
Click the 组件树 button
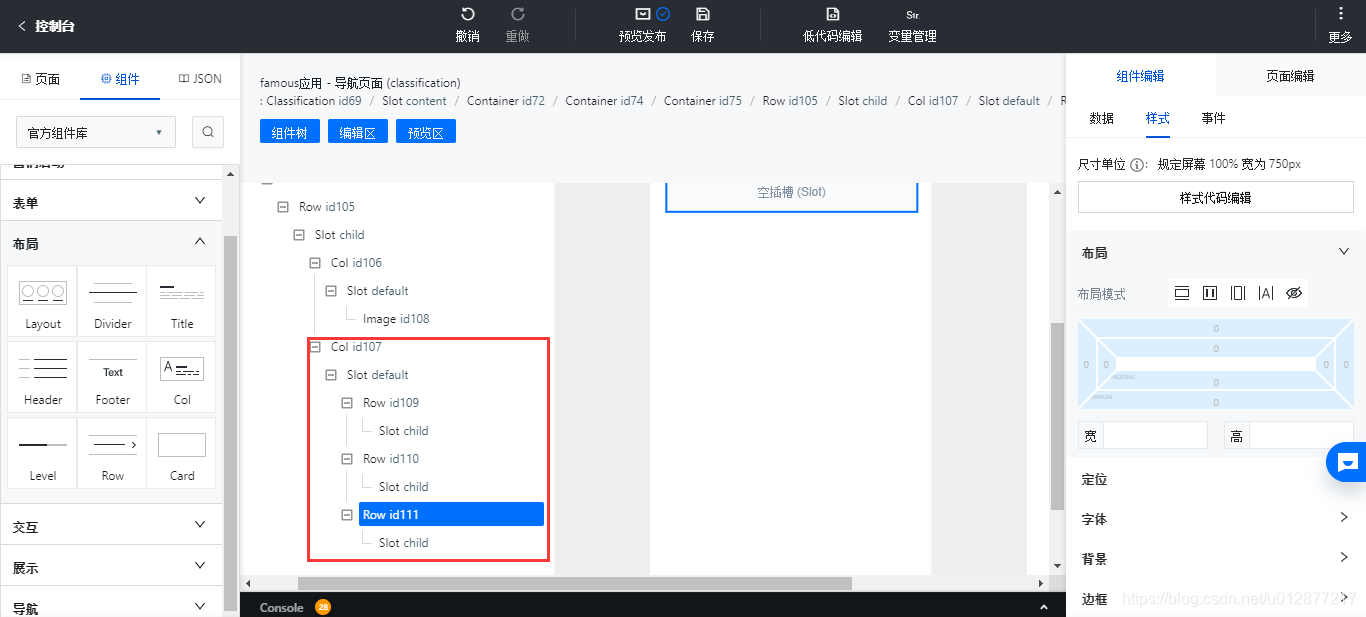point(290,131)
